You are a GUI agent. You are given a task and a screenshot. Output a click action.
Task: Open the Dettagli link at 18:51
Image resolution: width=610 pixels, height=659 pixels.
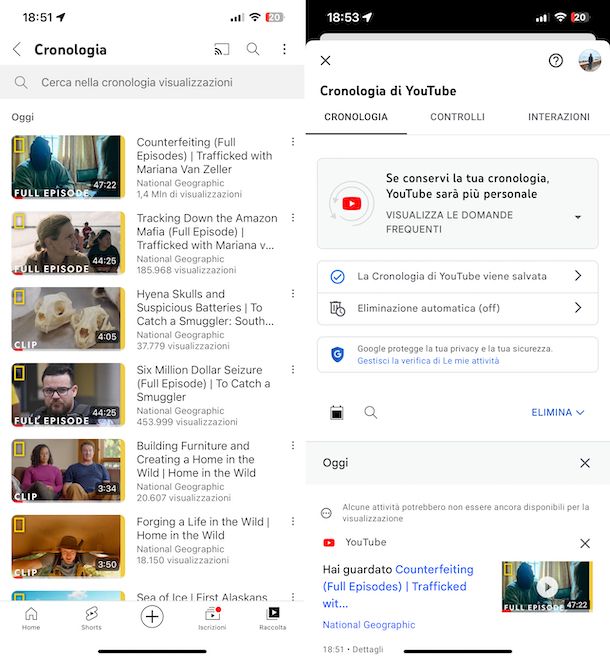click(x=368, y=649)
